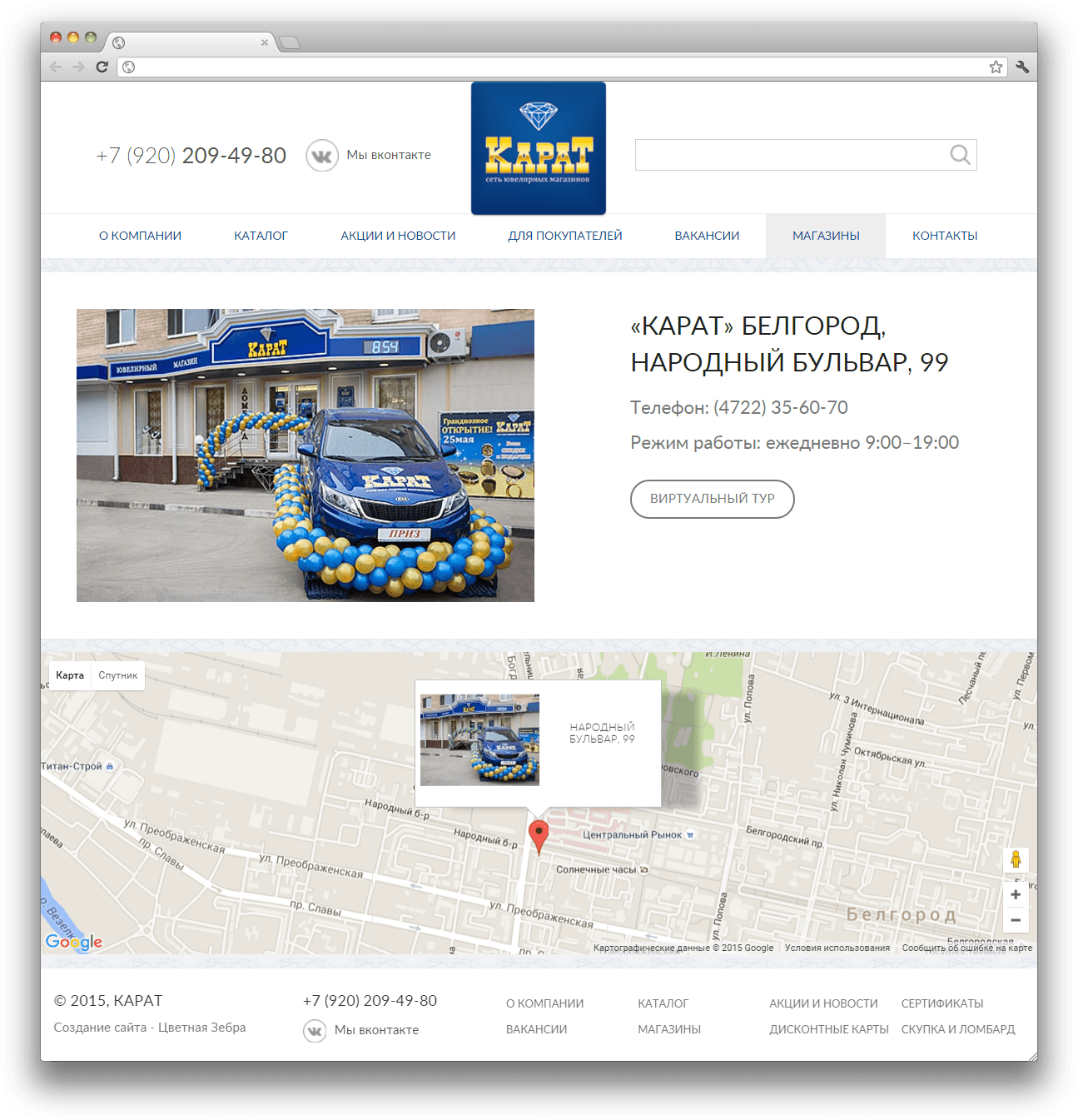Image resolution: width=1078 pixels, height=1120 pixels.
Task: Reload the page with refresh icon
Action: [x=102, y=67]
